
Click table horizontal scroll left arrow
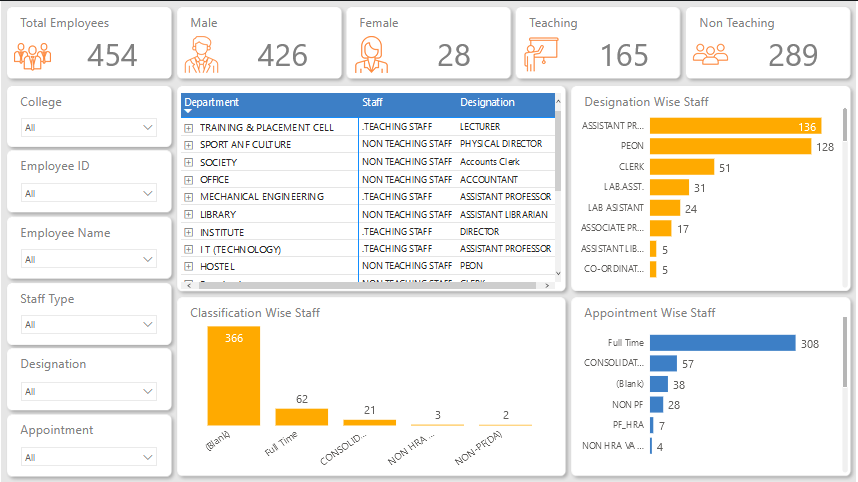189,285
